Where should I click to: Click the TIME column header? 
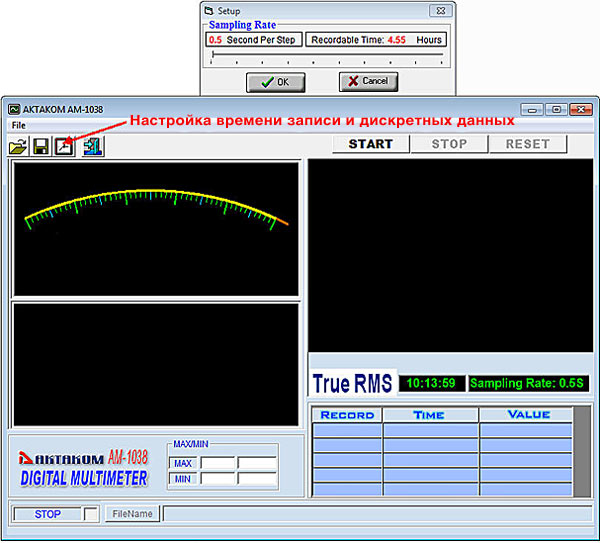(430, 415)
